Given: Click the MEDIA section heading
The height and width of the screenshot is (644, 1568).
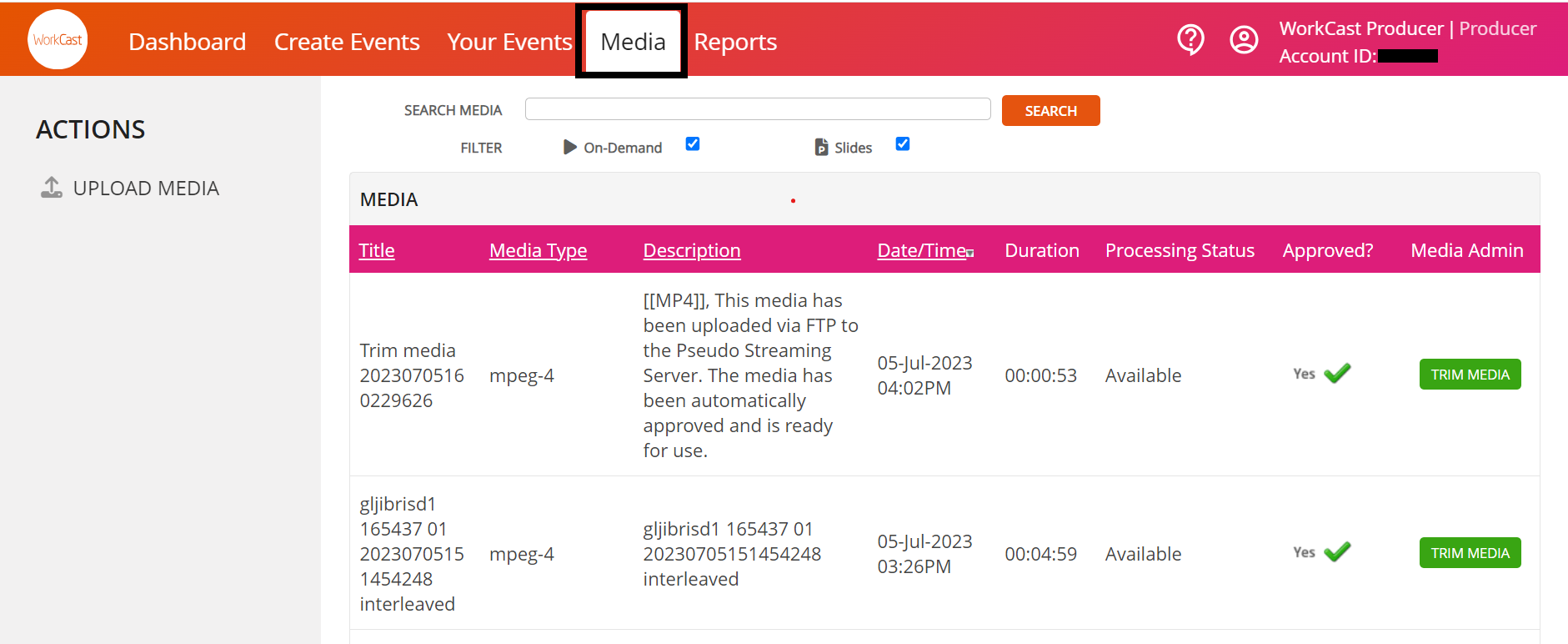Looking at the screenshot, I should click(388, 199).
